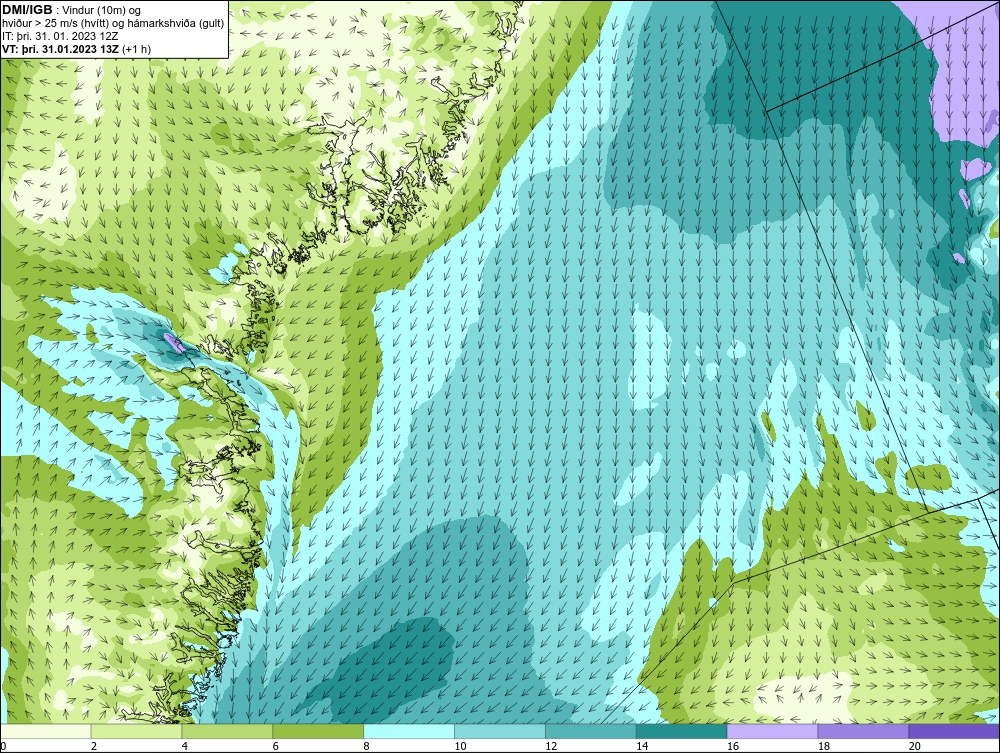
Task: Click the '4' label on the wind scale
Action: click(x=184, y=746)
